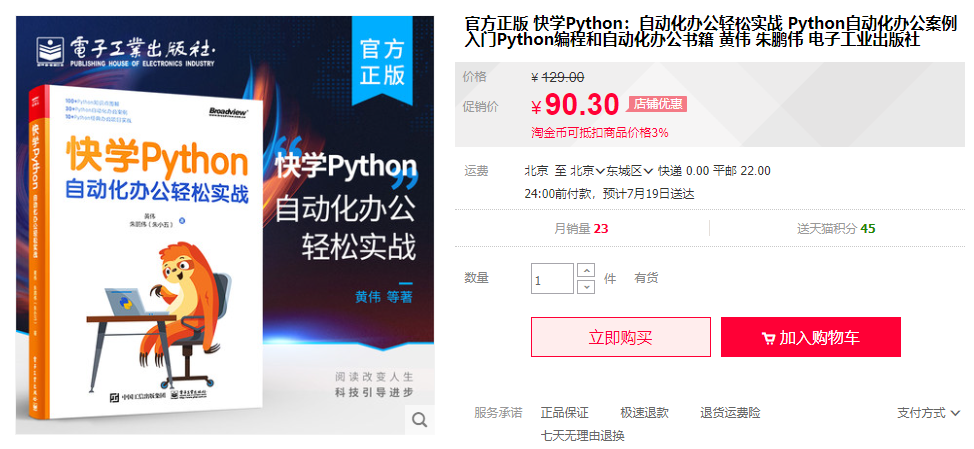Expand the 支付方式 payment methods

tap(929, 413)
